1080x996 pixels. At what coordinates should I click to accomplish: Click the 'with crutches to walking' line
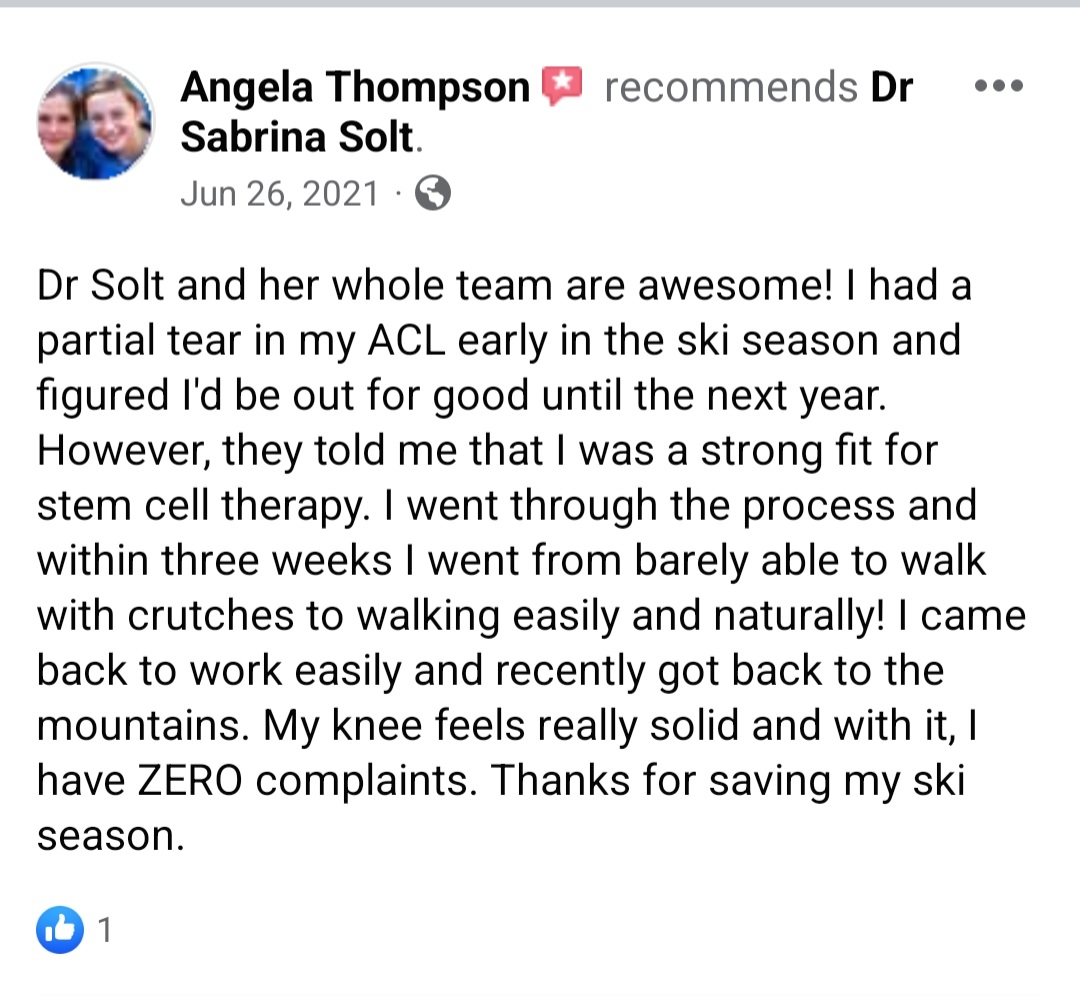(531, 615)
